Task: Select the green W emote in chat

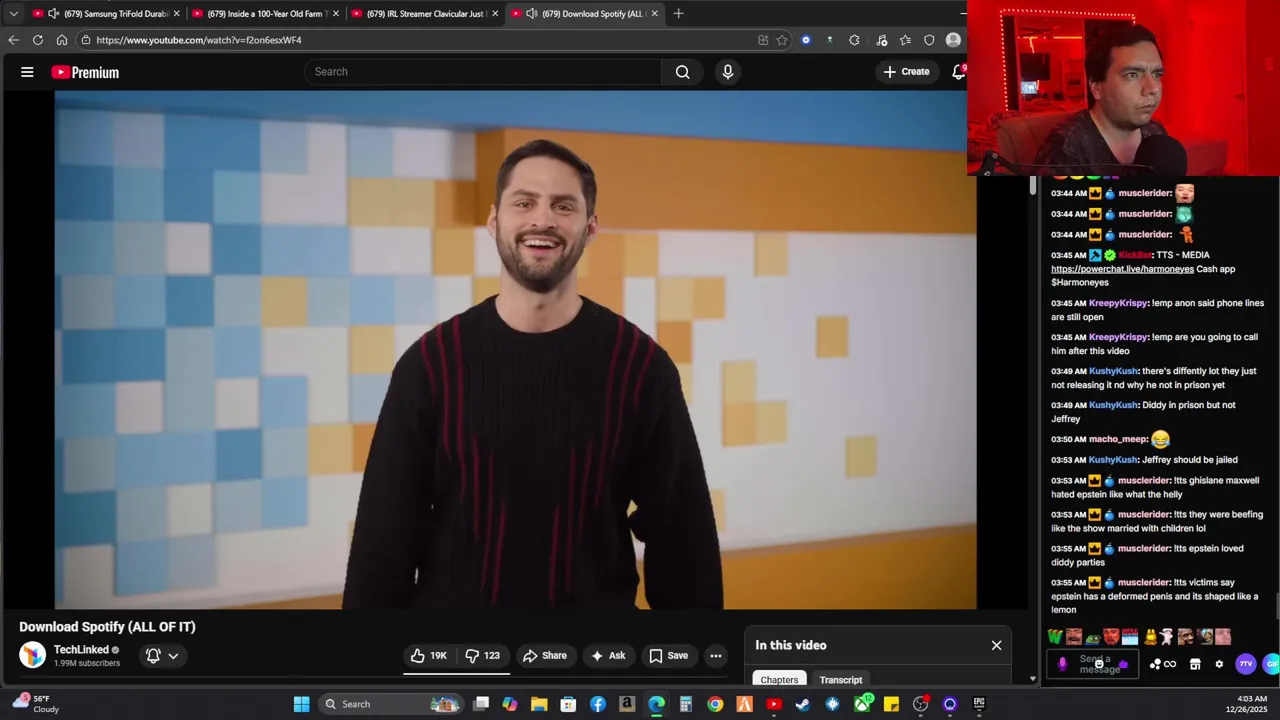Action: coord(1055,637)
